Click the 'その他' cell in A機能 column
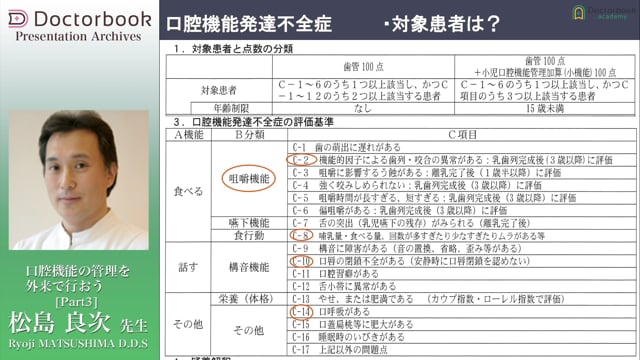 coord(188,324)
